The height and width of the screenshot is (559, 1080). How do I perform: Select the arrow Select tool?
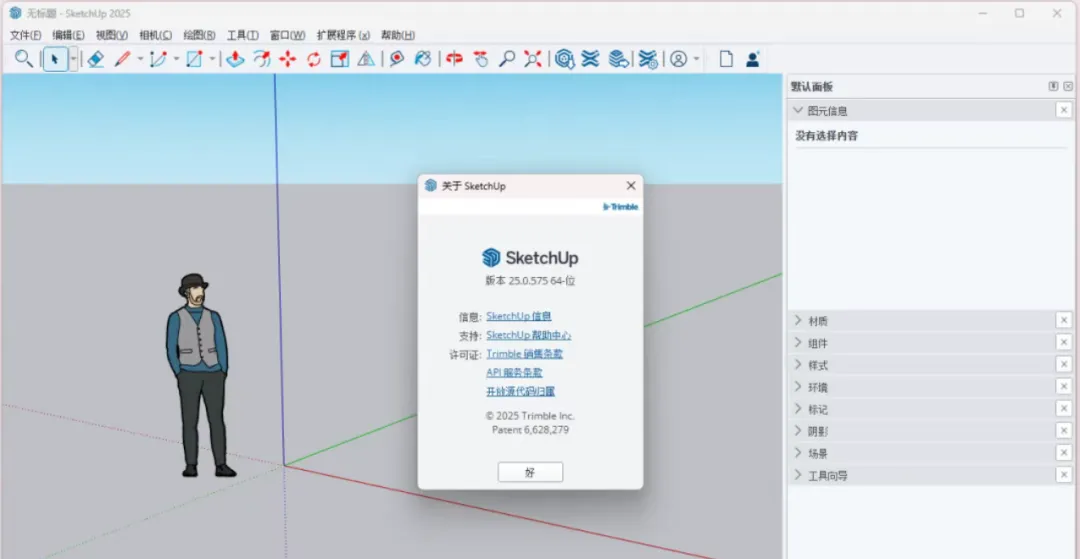(x=55, y=59)
